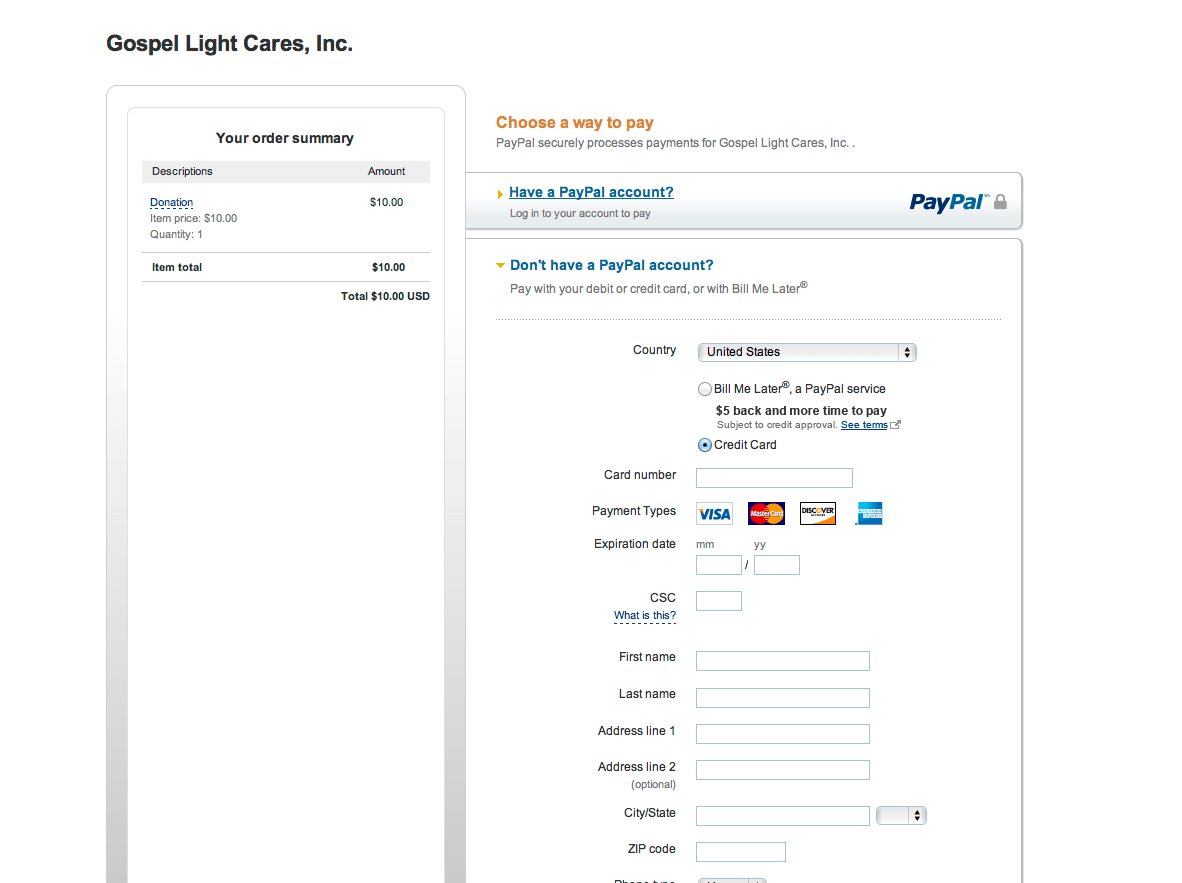Screen dimensions: 1182x883
Task: Click the lock icon next to PayPal
Action: pos(999,201)
